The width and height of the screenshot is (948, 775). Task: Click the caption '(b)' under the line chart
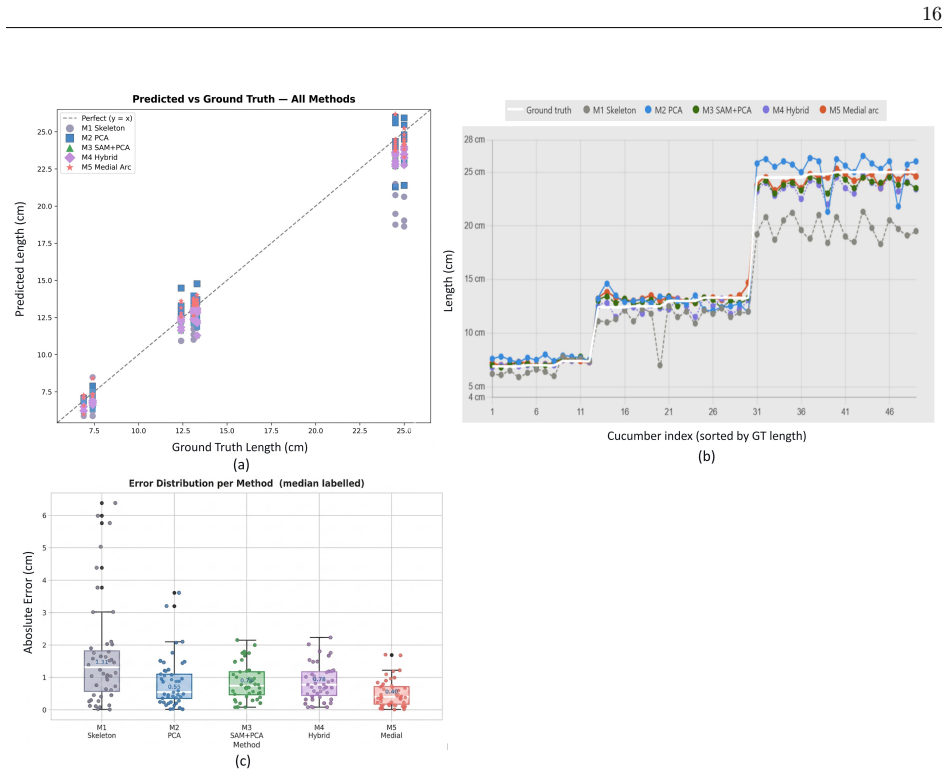706,456
